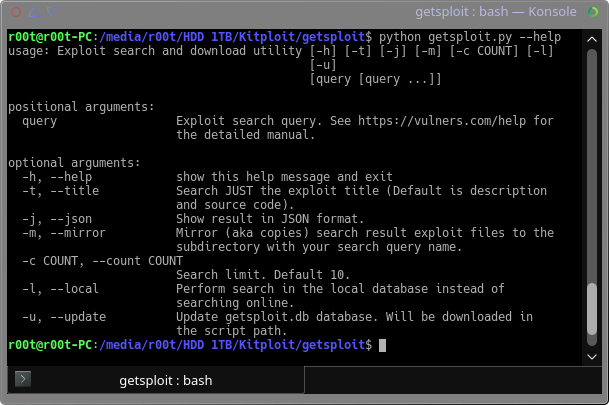Viewport: 609px width, 405px height.
Task: Click the text 'searching online.'
Action: 235,303
